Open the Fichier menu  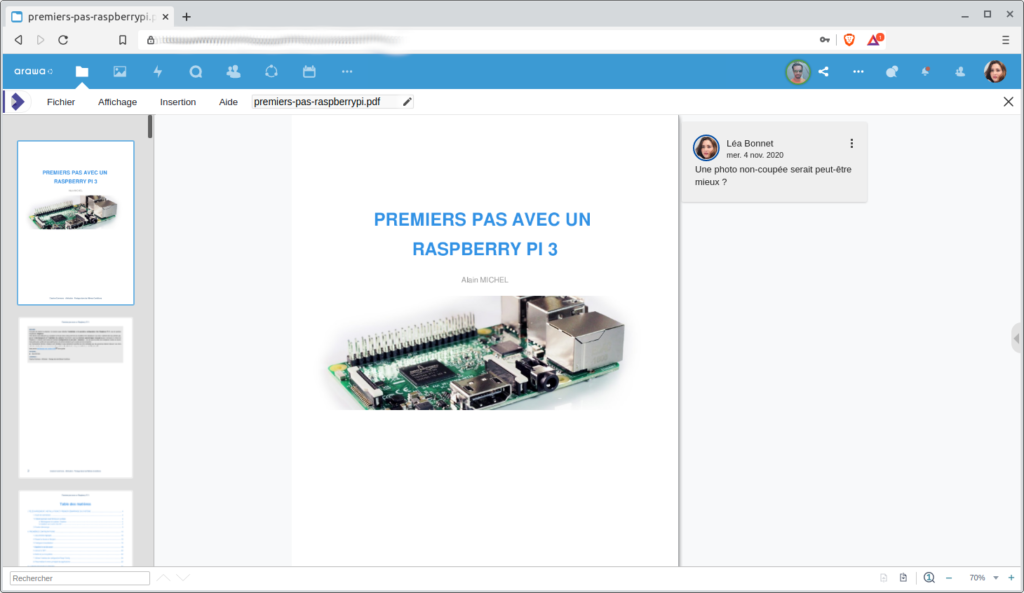(x=61, y=102)
